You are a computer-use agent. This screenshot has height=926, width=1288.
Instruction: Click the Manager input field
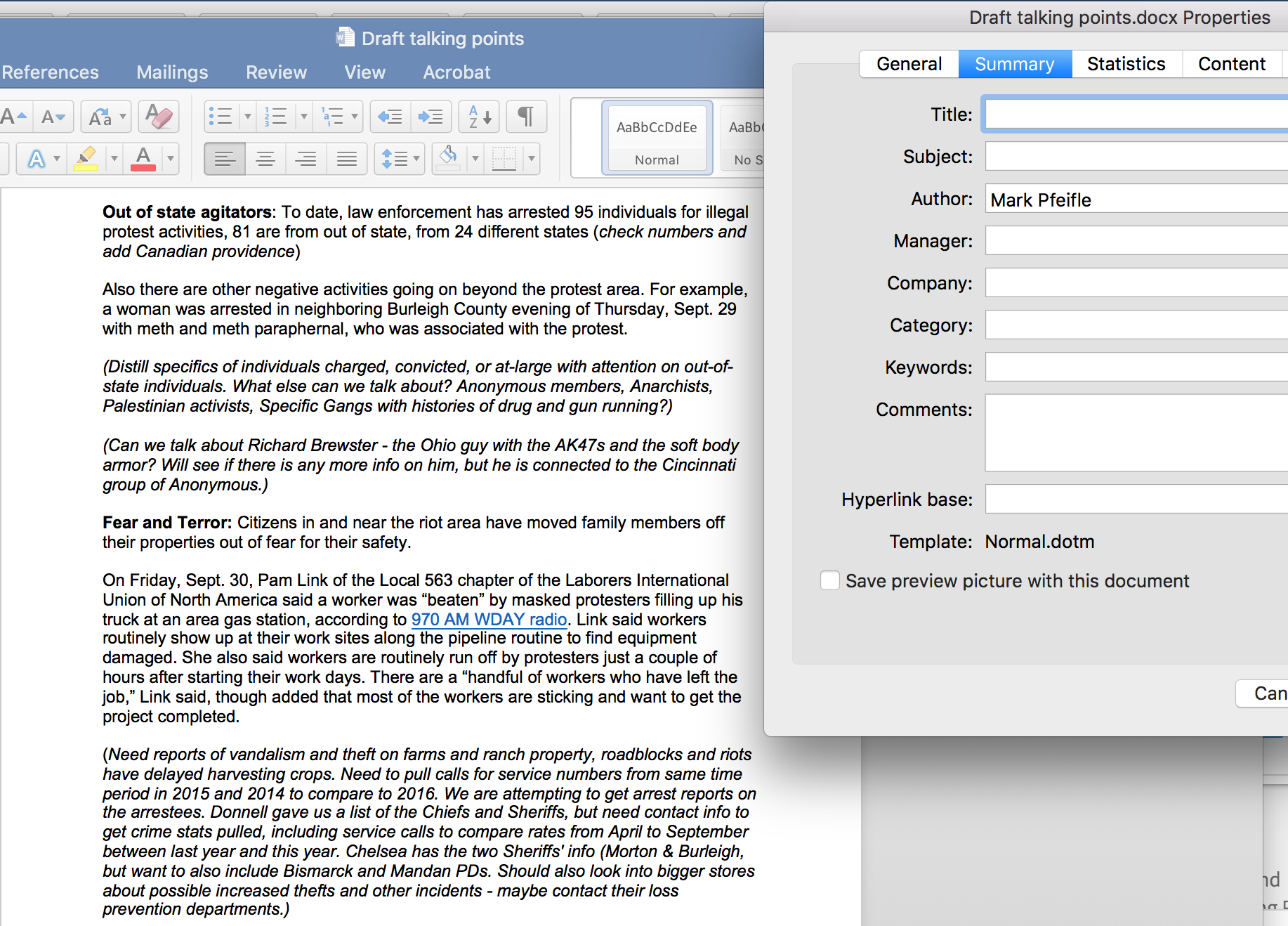coord(1136,240)
